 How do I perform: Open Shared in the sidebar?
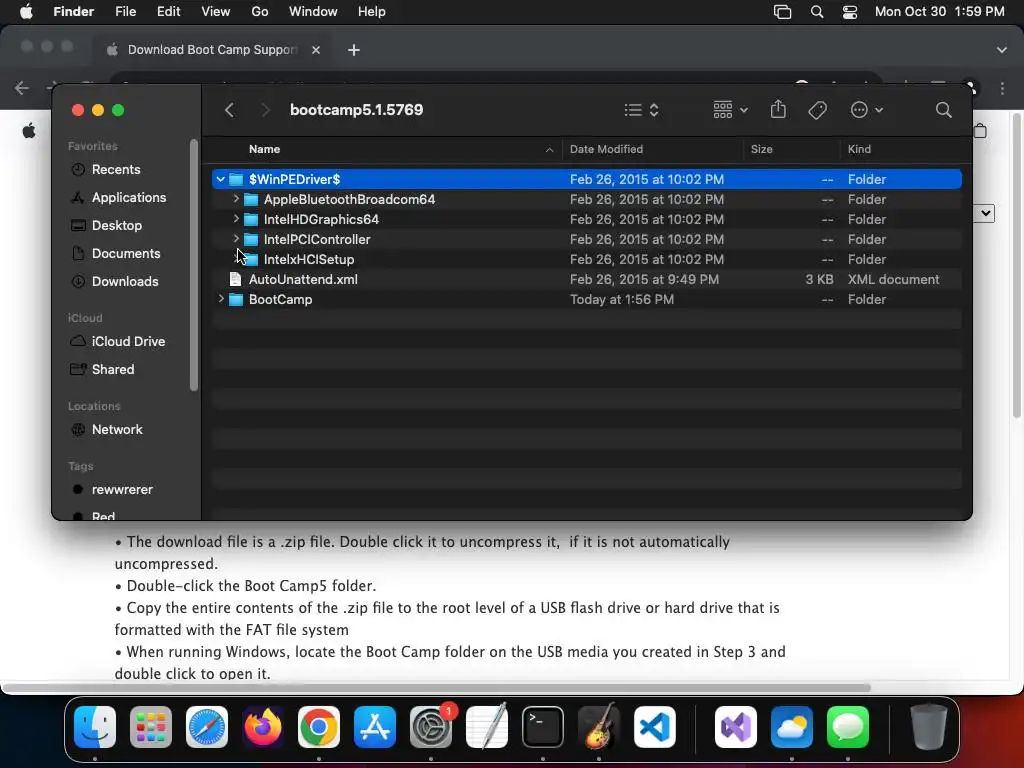click(112, 370)
